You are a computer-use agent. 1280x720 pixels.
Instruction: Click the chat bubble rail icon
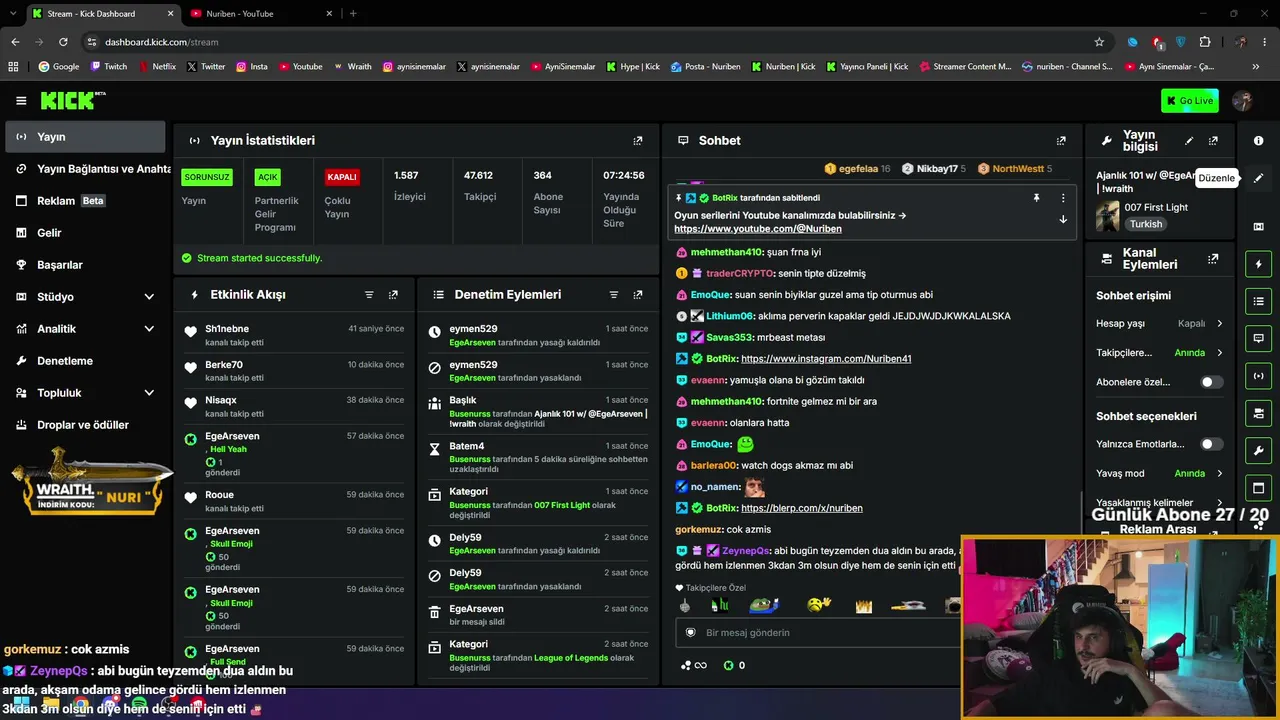pos(1258,339)
